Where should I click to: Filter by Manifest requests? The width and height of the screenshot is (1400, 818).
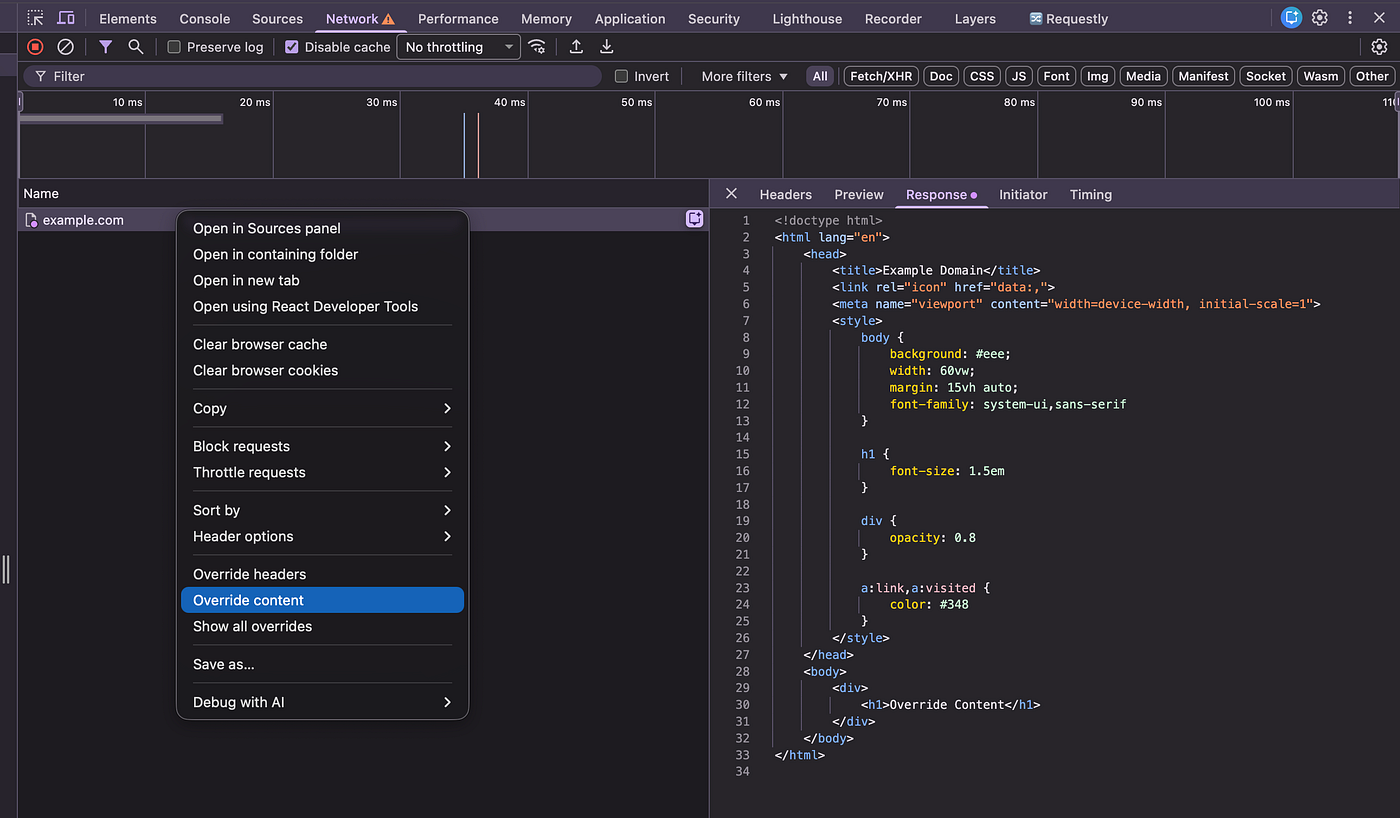click(1203, 76)
